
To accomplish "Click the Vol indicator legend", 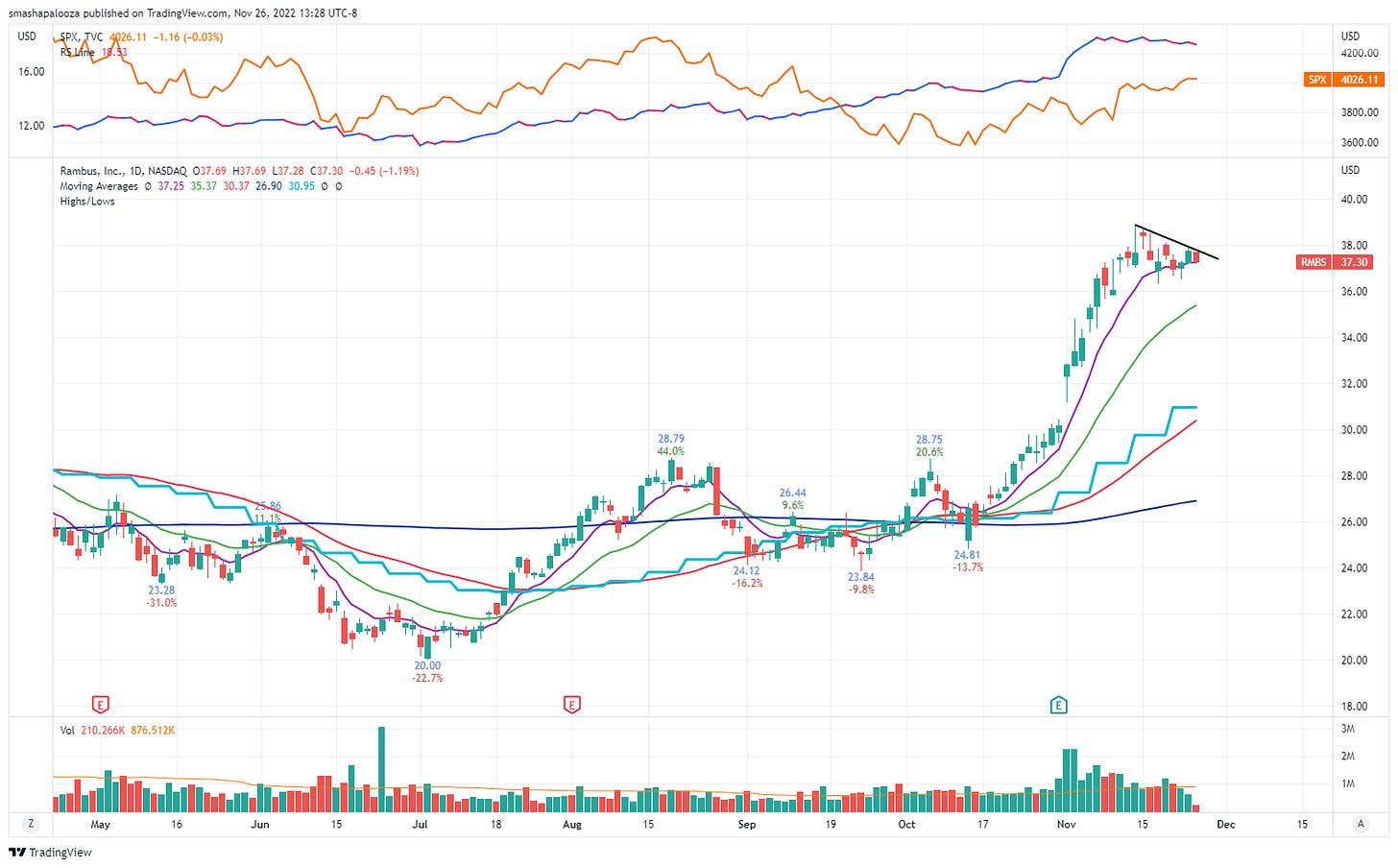I will (67, 731).
